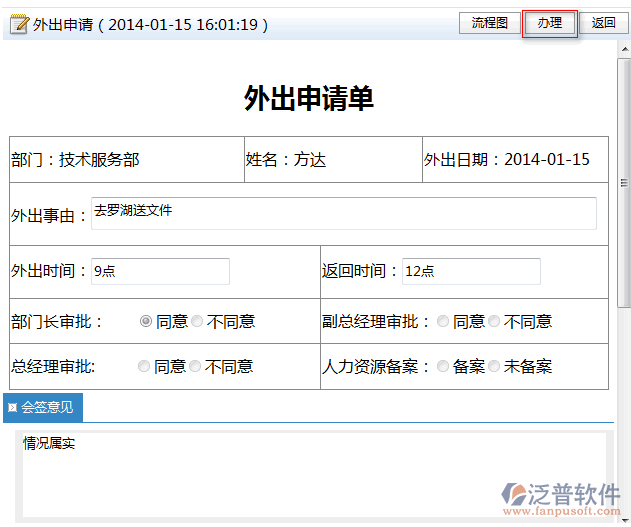Click the 情况属实 comment text area
Image resolution: width=631 pixels, height=527 pixels.
[x=310, y=470]
